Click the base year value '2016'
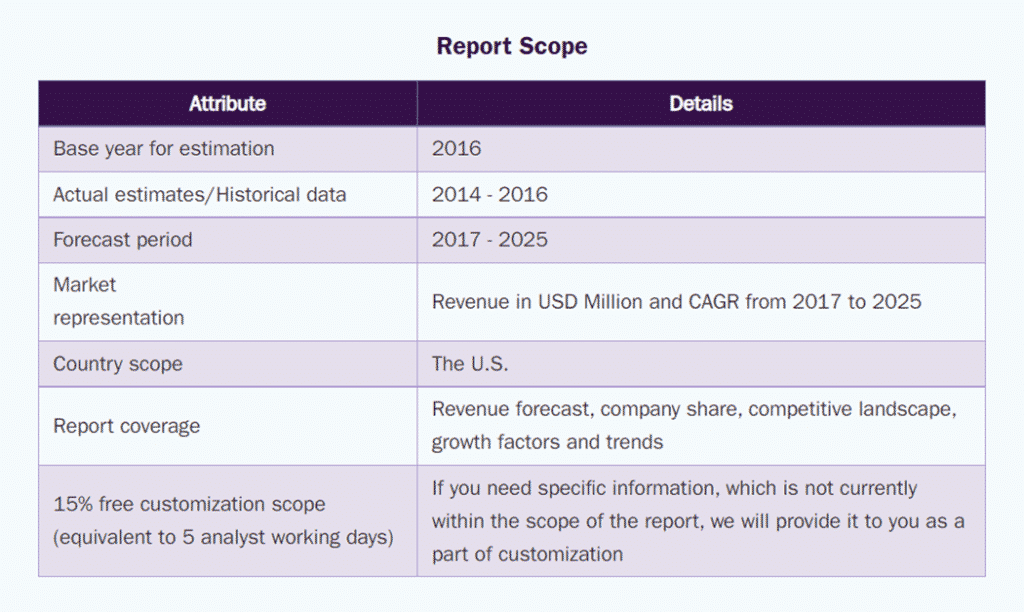Screen dimensions: 1024x612 pyautogui.click(x=456, y=149)
